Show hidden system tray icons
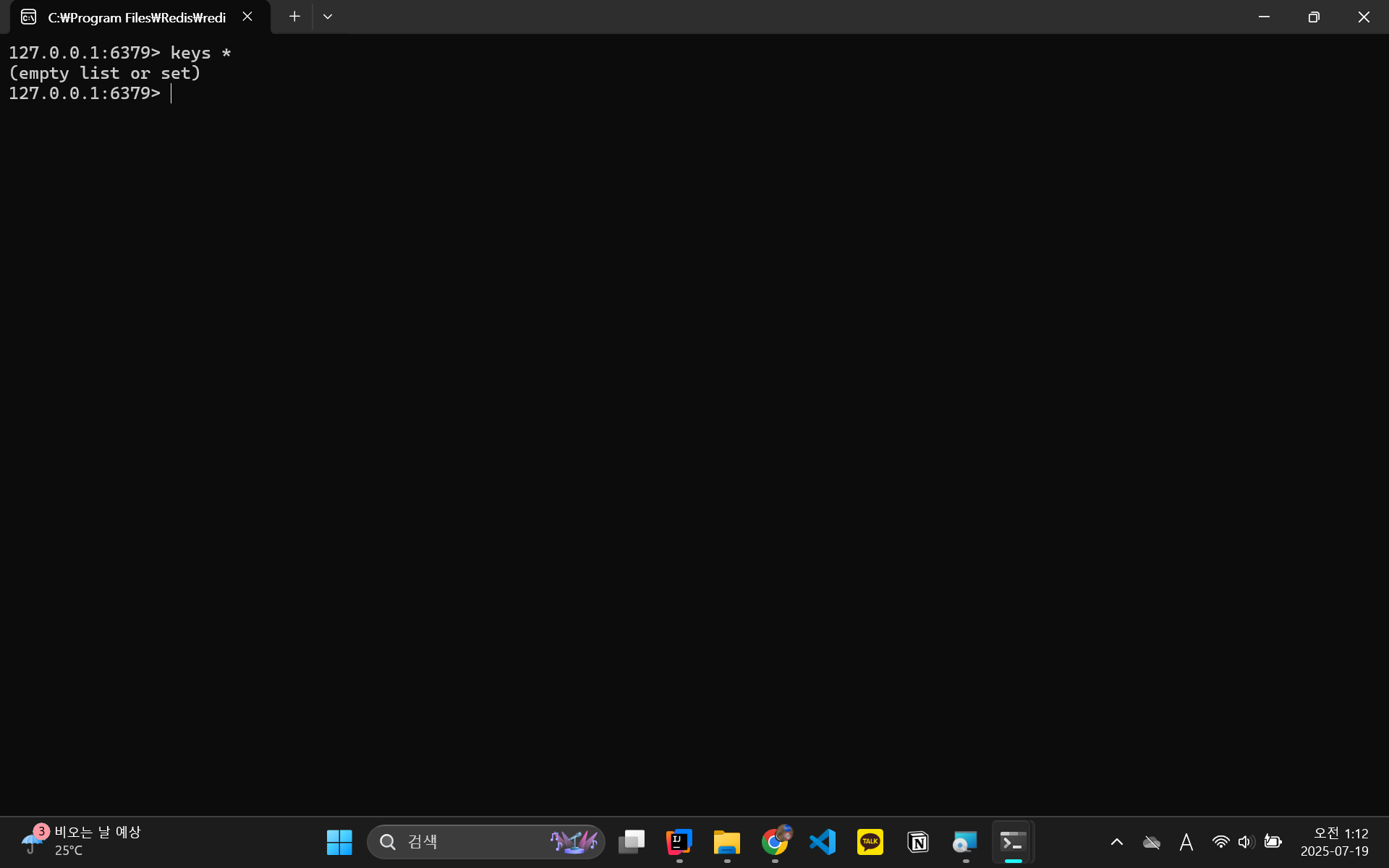This screenshot has height=868, width=1389. [x=1117, y=842]
